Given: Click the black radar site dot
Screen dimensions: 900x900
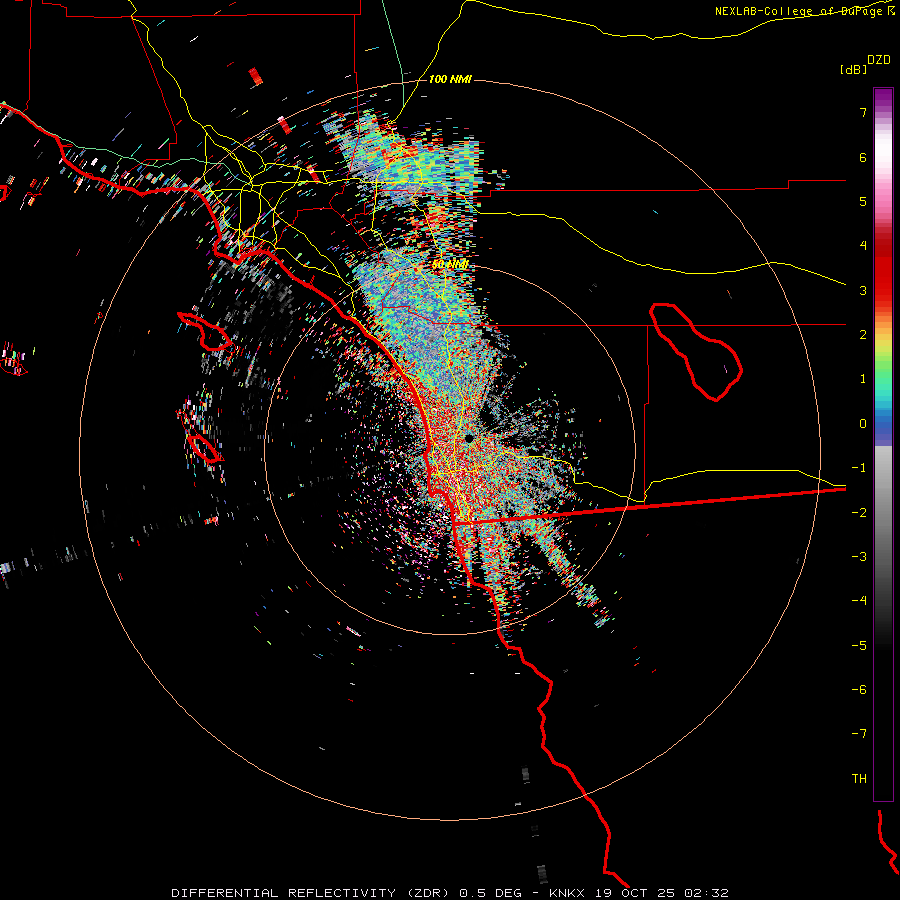Looking at the screenshot, I should (469, 438).
